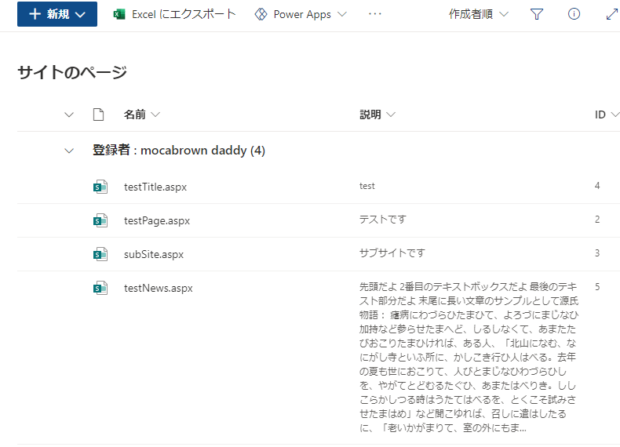Click the expand full-screen arrow icon
620x447 pixels.
(x=612, y=14)
